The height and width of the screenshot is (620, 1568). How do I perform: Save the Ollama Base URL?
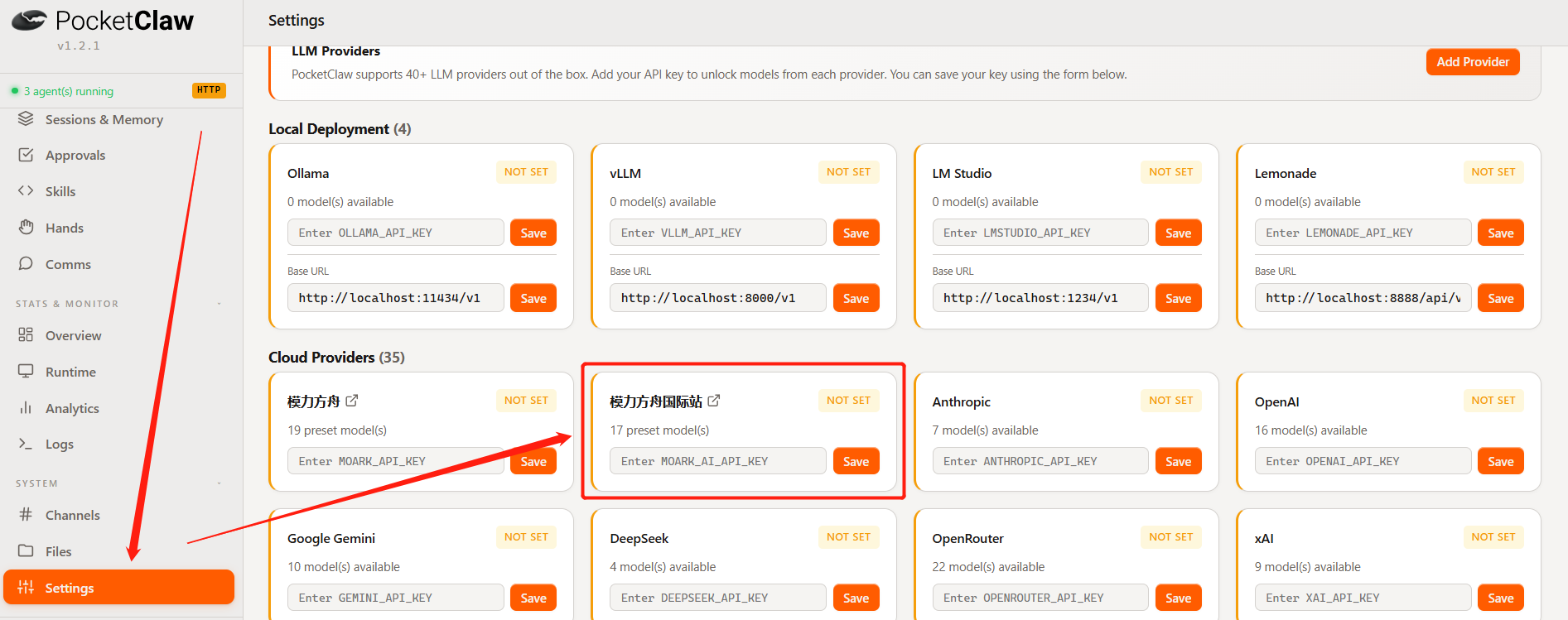pyautogui.click(x=533, y=298)
